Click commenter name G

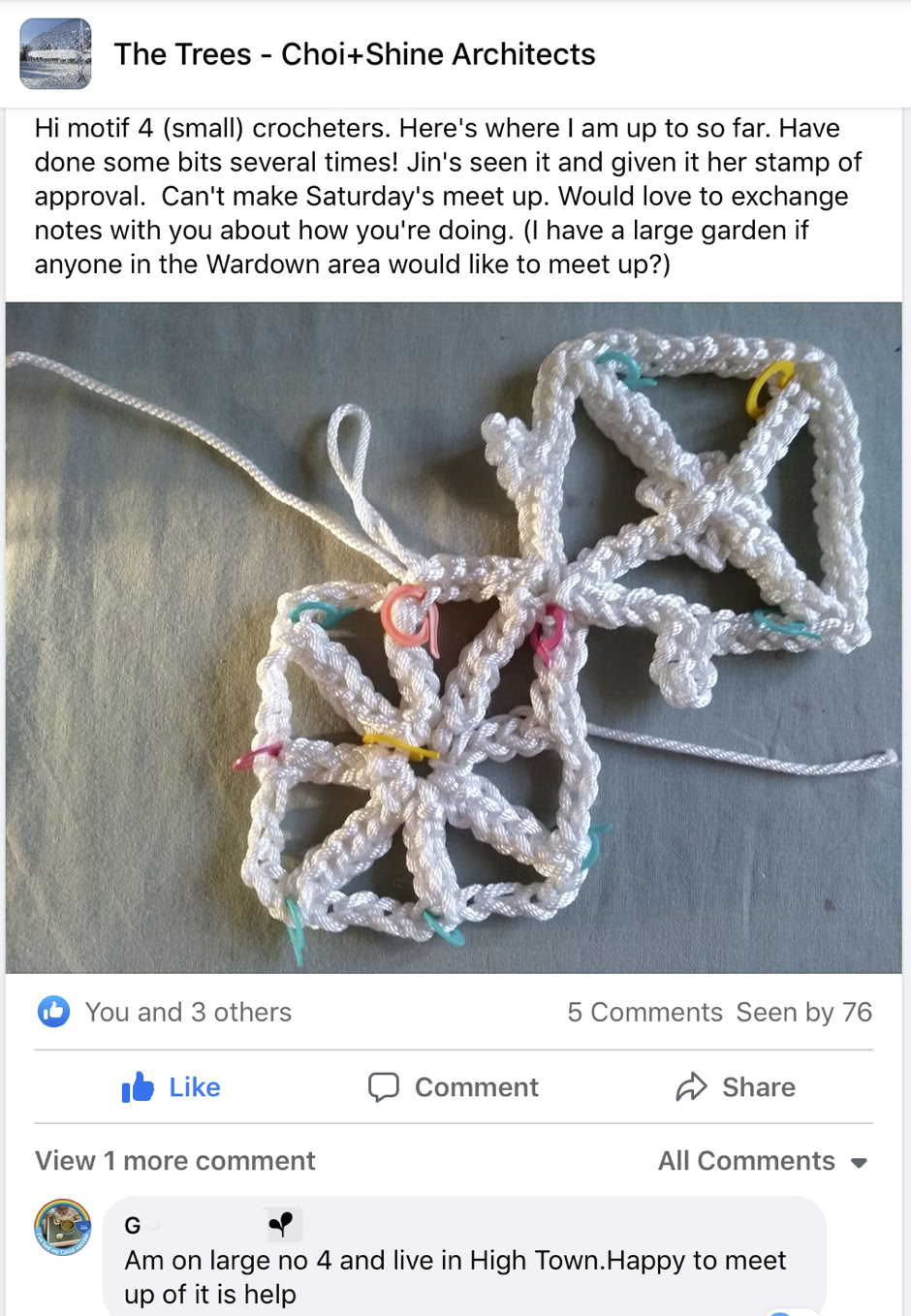(x=133, y=1226)
